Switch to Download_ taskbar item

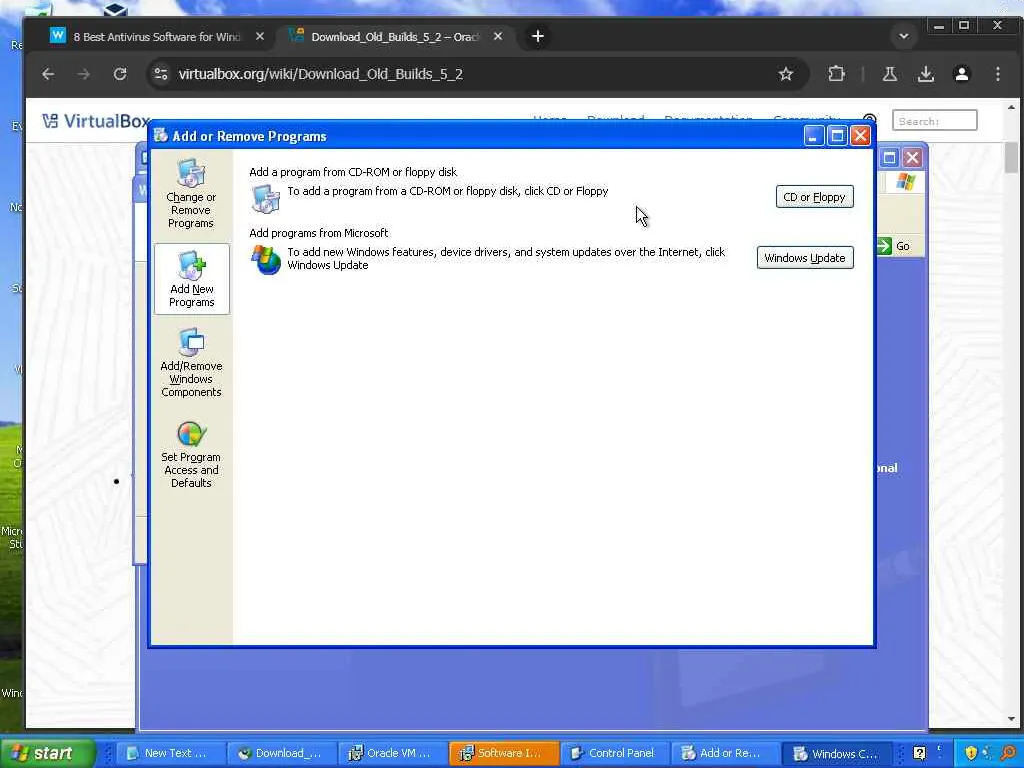281,753
